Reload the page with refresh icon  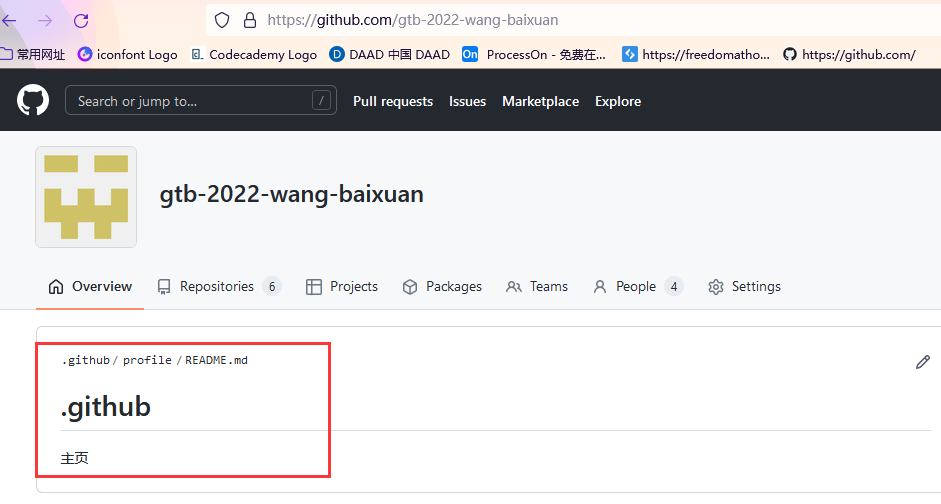pos(81,20)
